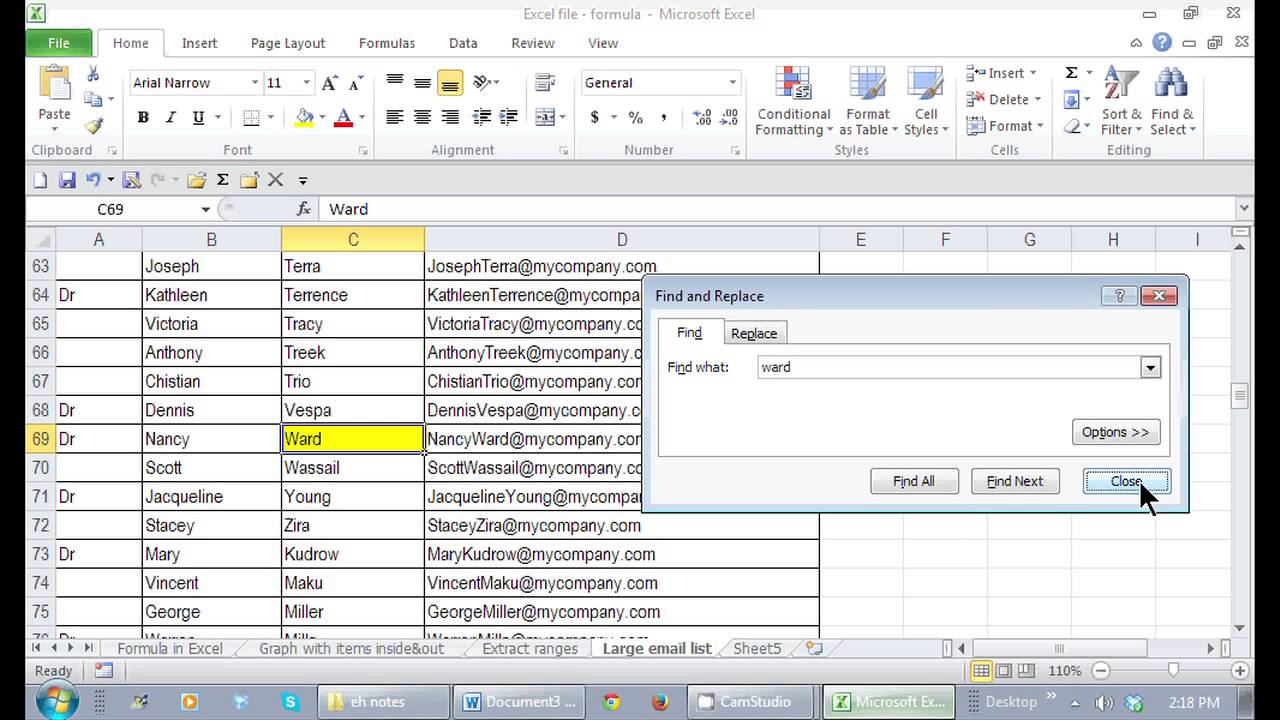Toggle Underline formatting
Image resolution: width=1280 pixels, height=720 pixels.
click(198, 118)
